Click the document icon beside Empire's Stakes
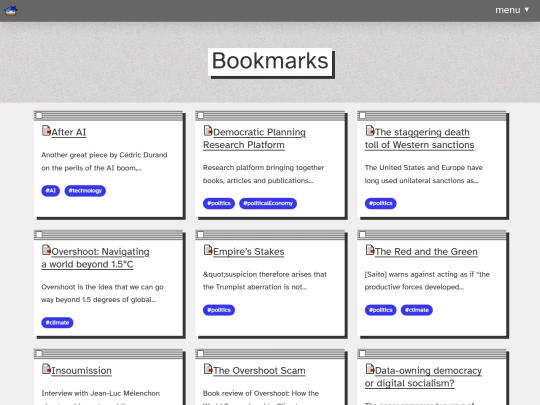The image size is (540, 405). click(208, 250)
